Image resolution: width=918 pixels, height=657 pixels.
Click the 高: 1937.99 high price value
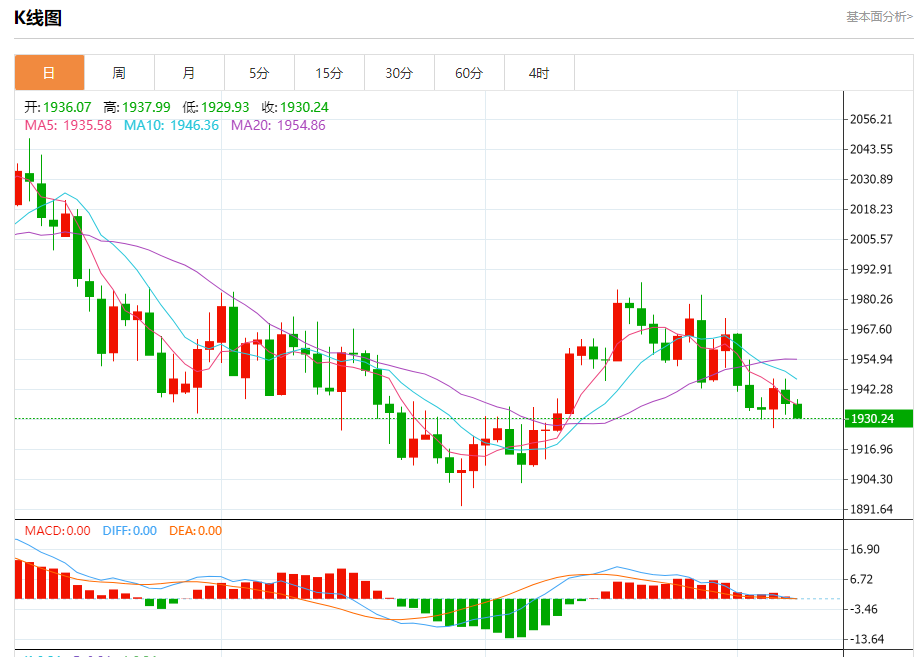137,107
